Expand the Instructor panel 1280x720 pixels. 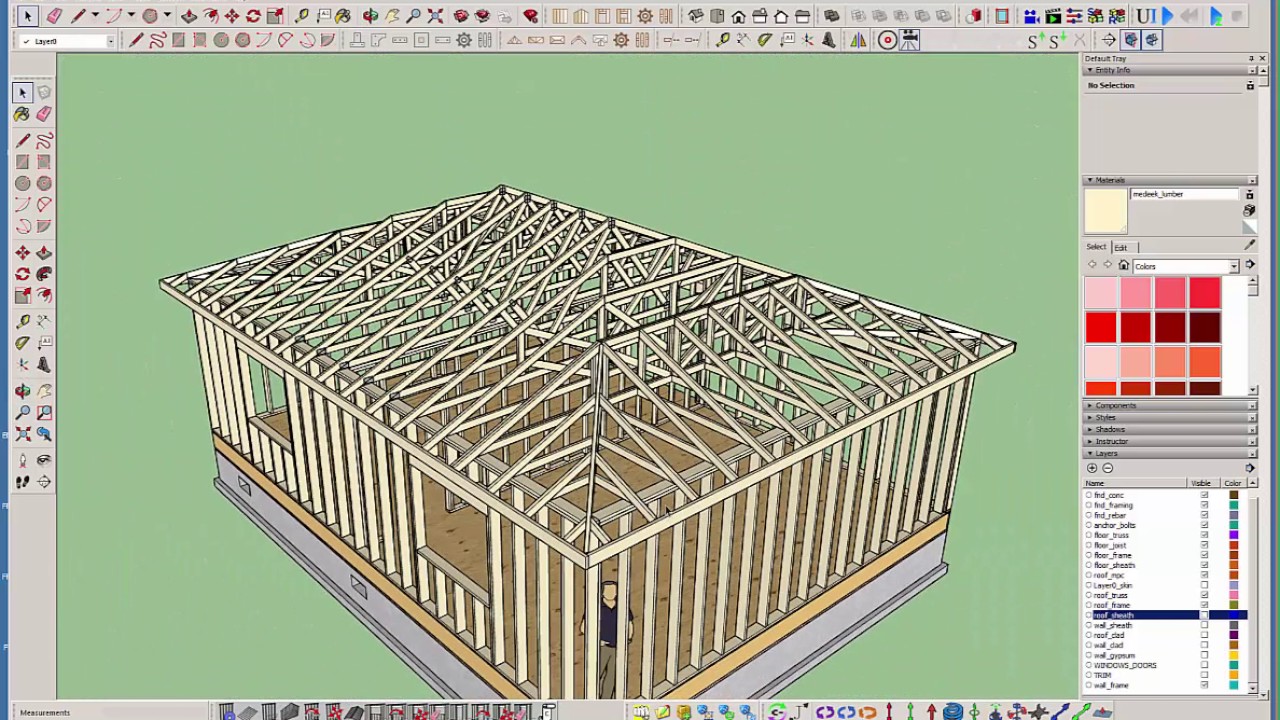[x=1169, y=441]
